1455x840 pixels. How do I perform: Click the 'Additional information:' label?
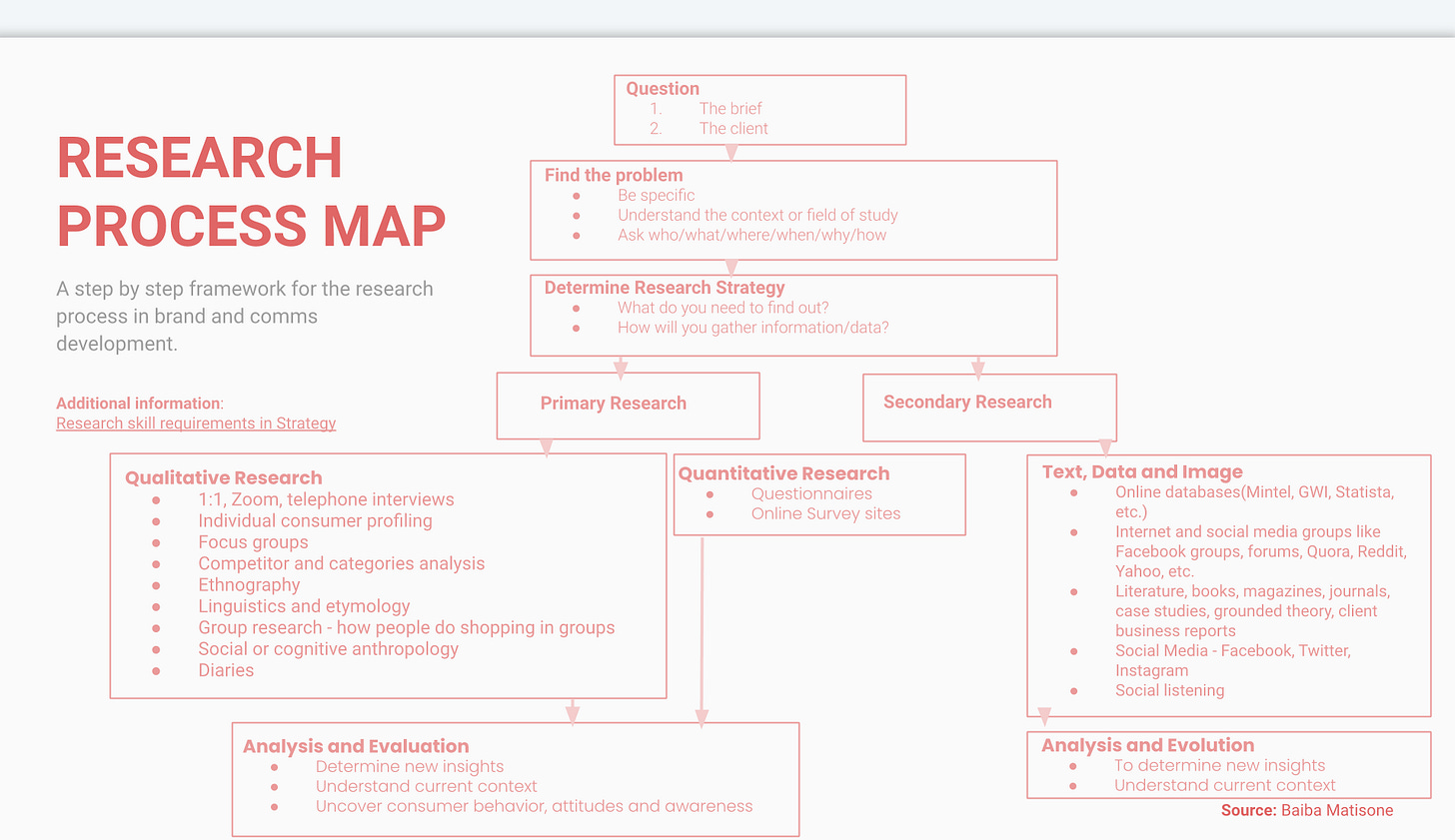[x=140, y=404]
